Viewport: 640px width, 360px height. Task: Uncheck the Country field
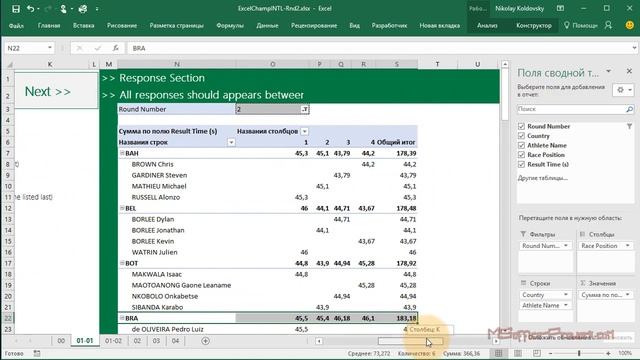click(521, 136)
